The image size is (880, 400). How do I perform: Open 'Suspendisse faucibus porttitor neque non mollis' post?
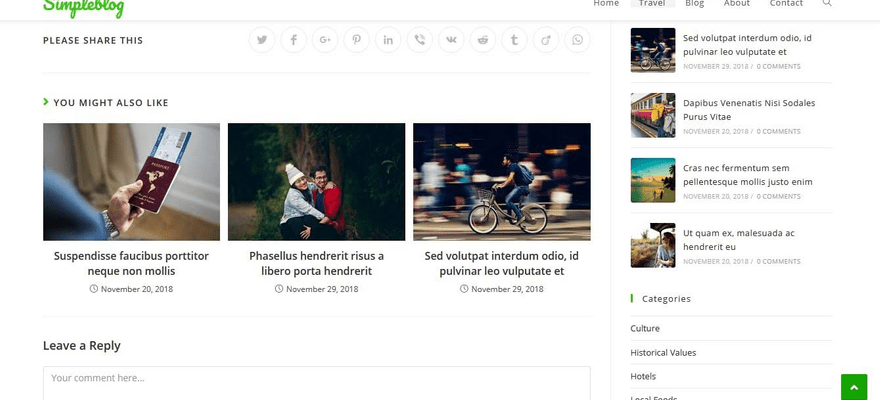tap(131, 264)
